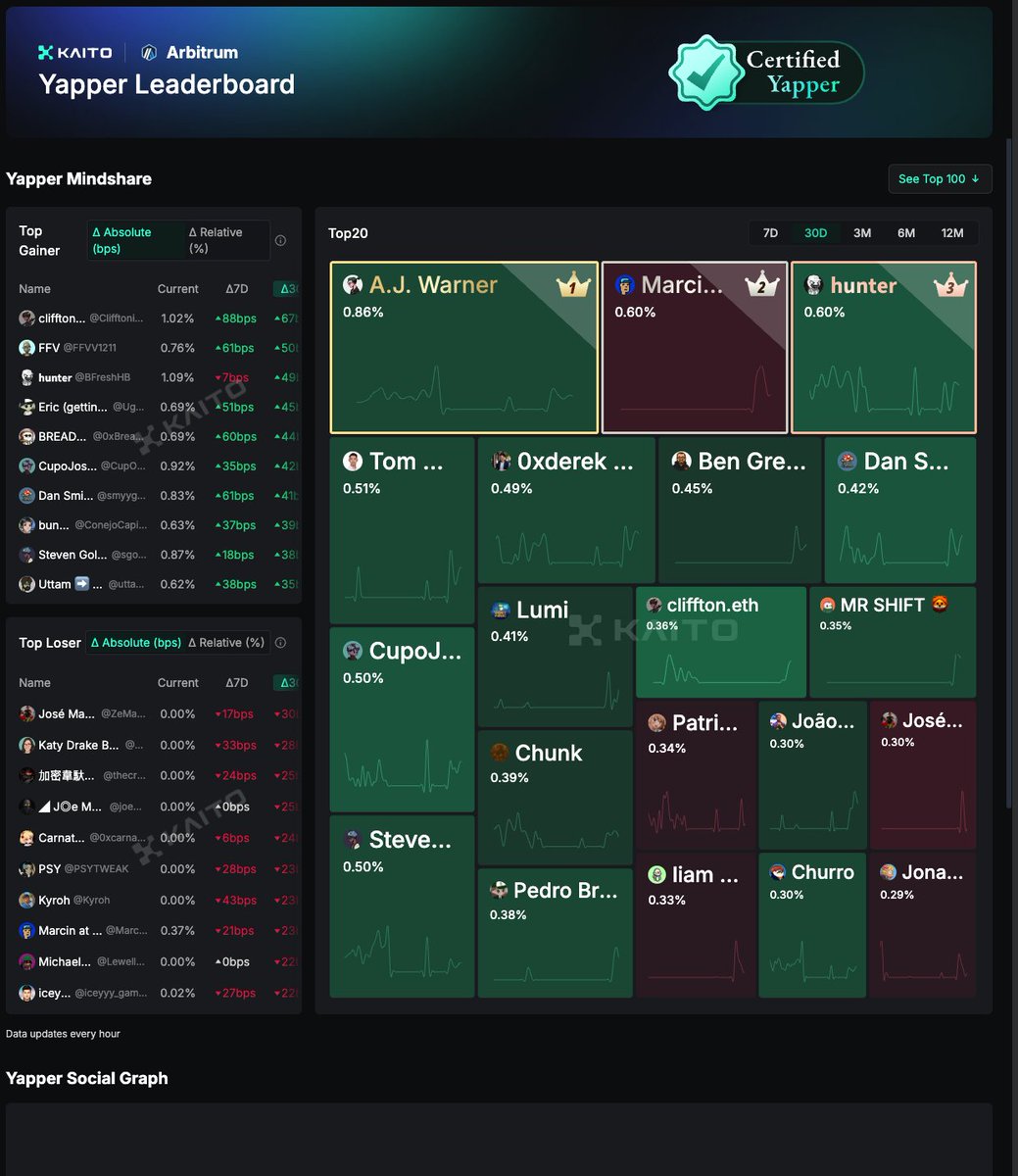Click the gold number 1 crown icon

pyautogui.click(x=573, y=285)
